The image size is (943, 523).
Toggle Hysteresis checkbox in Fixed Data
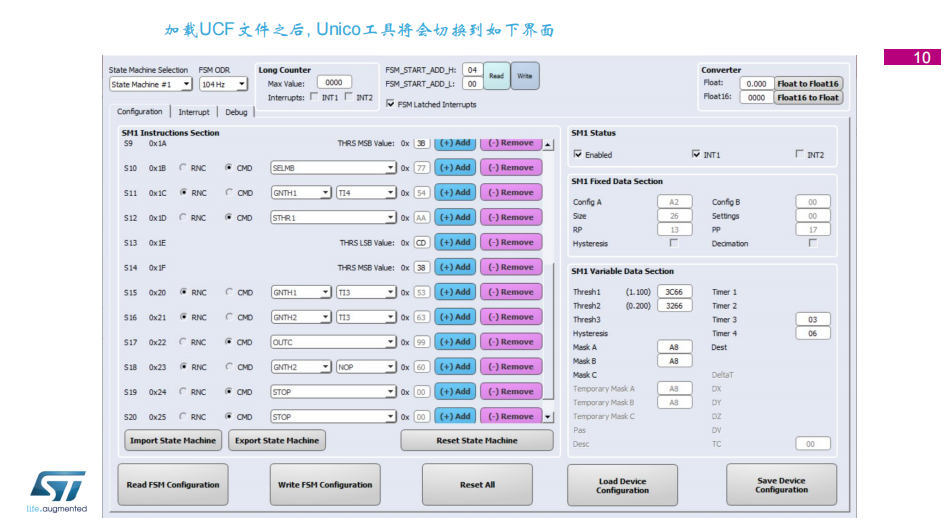pos(674,243)
